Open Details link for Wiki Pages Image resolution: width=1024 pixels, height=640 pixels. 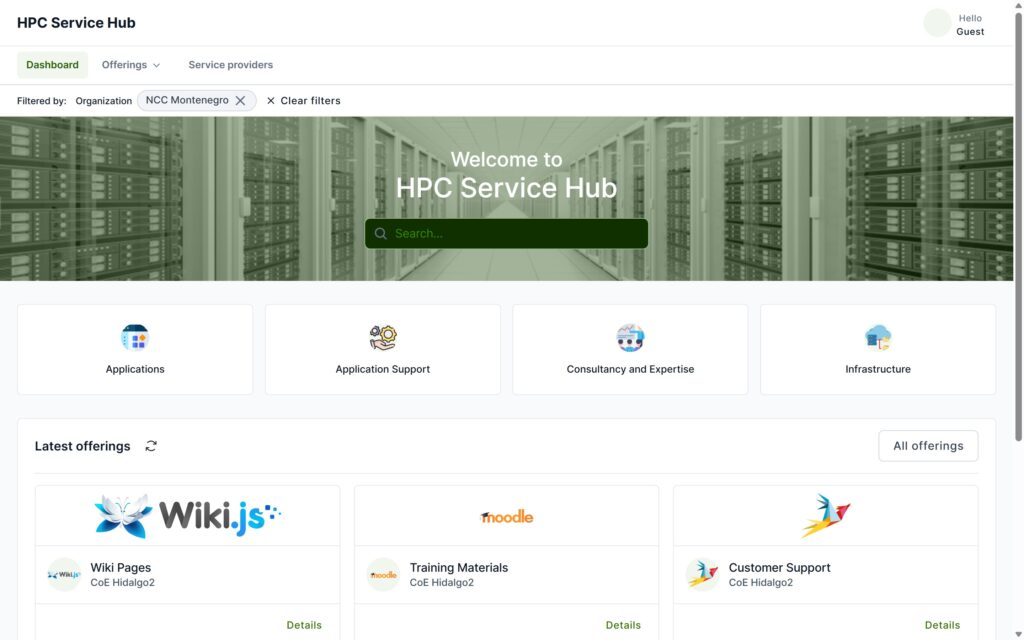(304, 625)
